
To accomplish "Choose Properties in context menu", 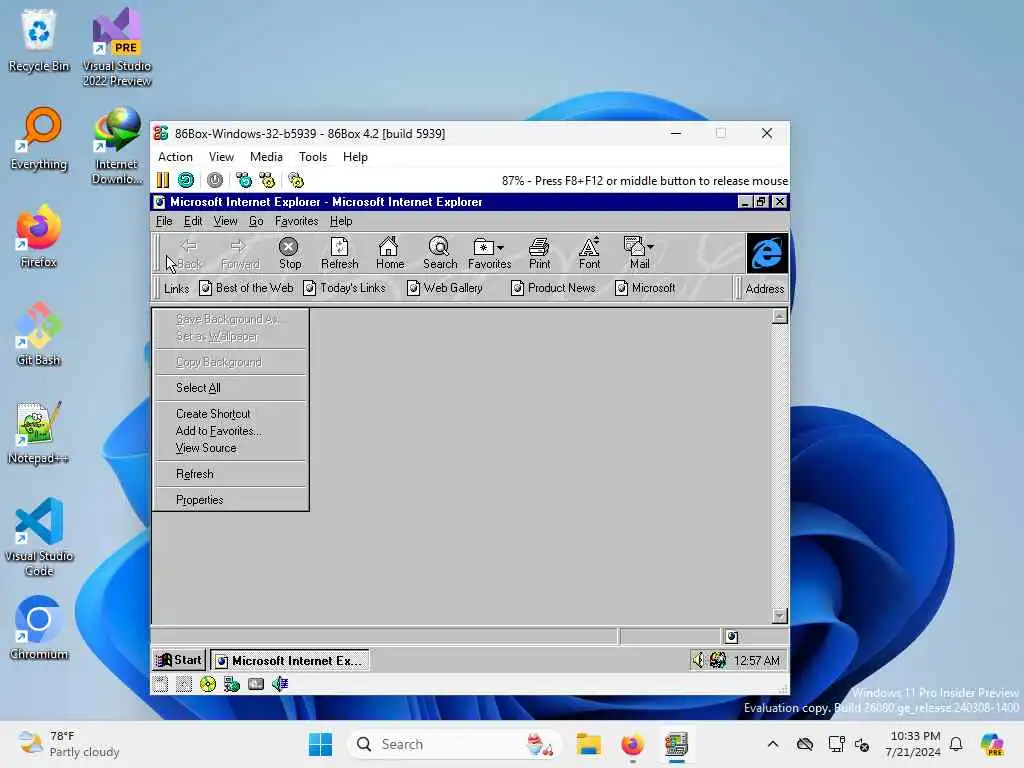I will point(231,500).
